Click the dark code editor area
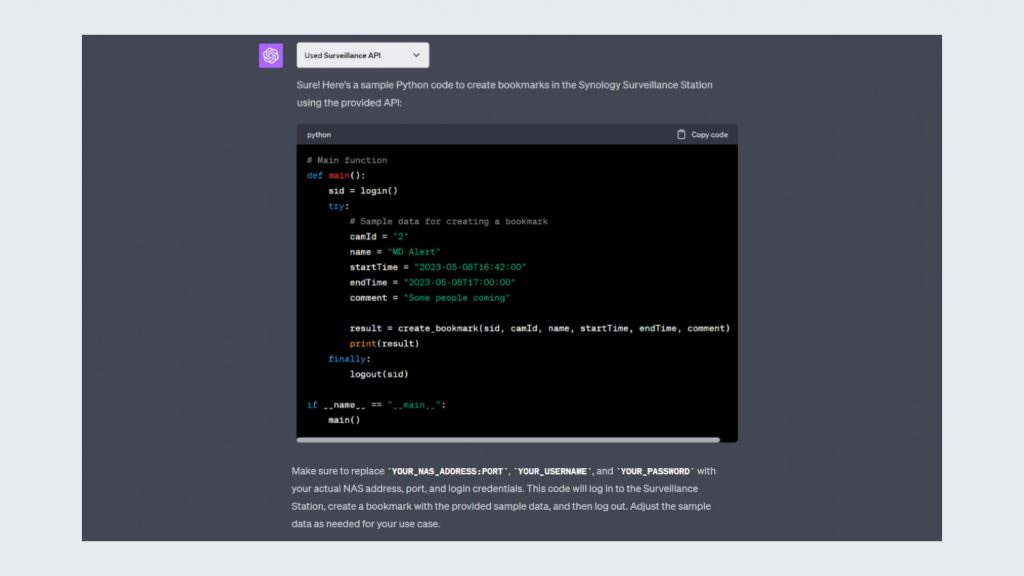 pos(516,290)
